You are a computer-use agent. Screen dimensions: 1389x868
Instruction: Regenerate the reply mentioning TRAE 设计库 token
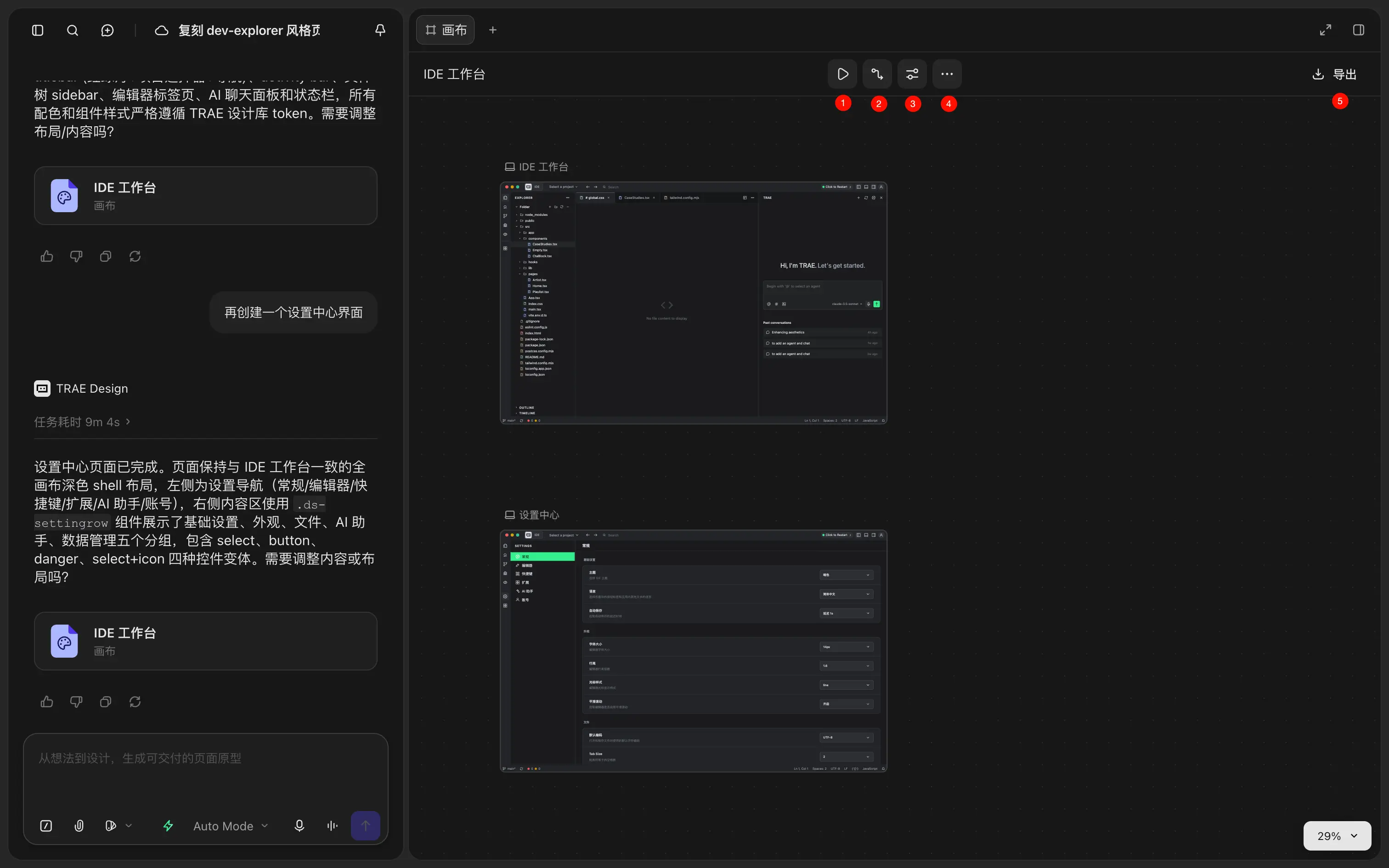[135, 256]
